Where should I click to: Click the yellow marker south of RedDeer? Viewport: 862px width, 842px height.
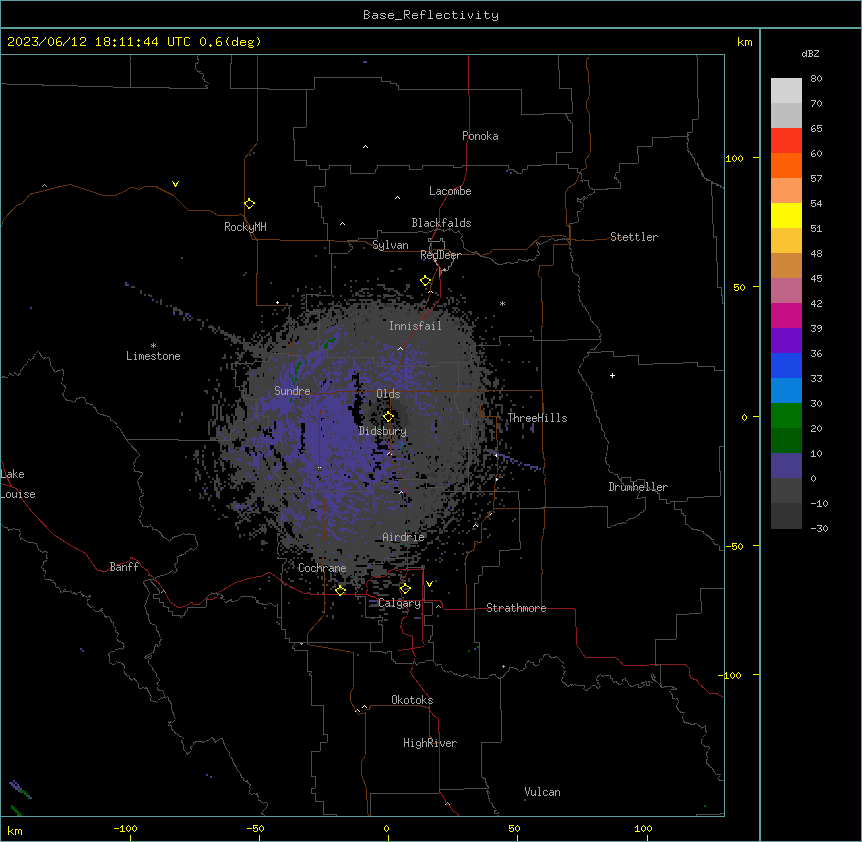click(426, 281)
